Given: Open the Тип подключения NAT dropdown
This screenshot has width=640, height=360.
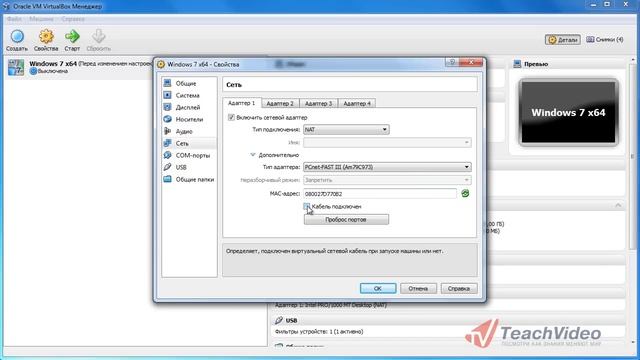Looking at the screenshot, I should [x=346, y=130].
